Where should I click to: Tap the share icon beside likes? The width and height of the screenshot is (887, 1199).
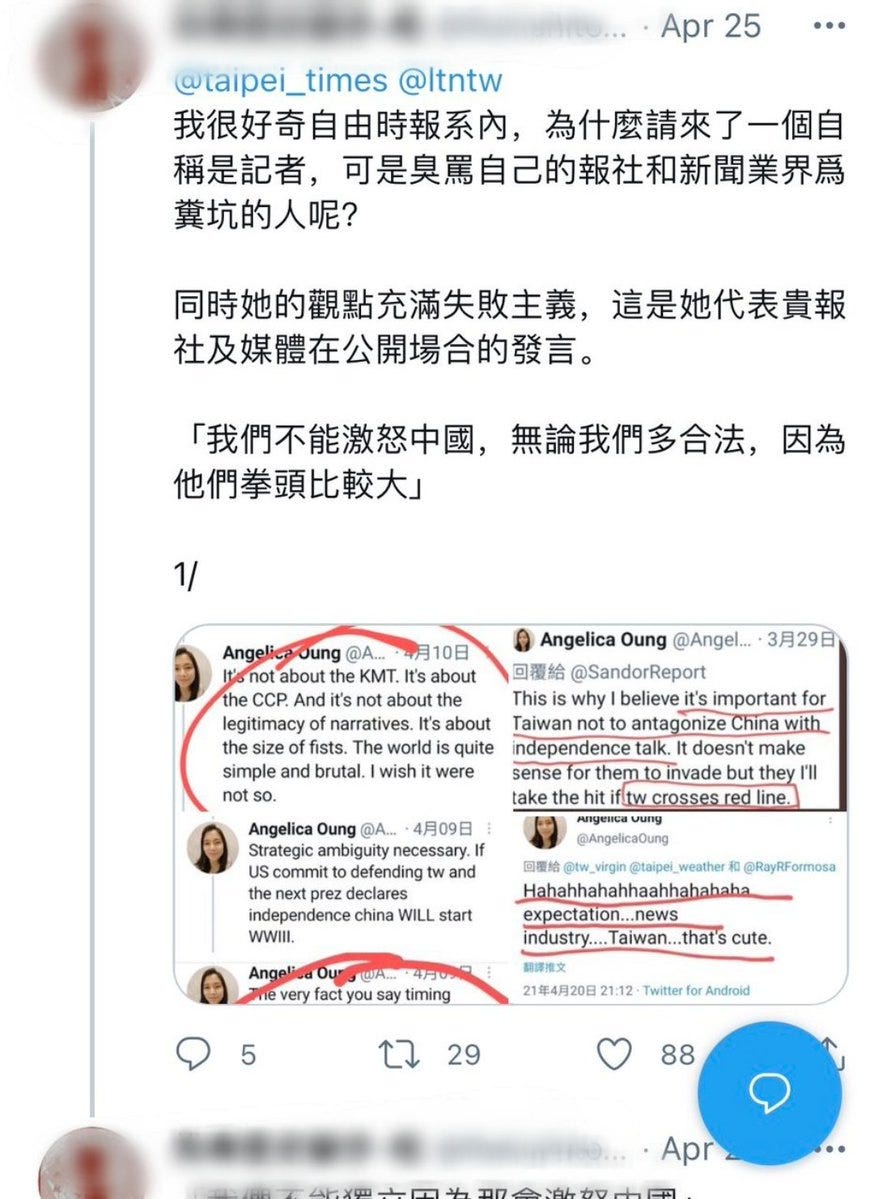coord(833,1054)
